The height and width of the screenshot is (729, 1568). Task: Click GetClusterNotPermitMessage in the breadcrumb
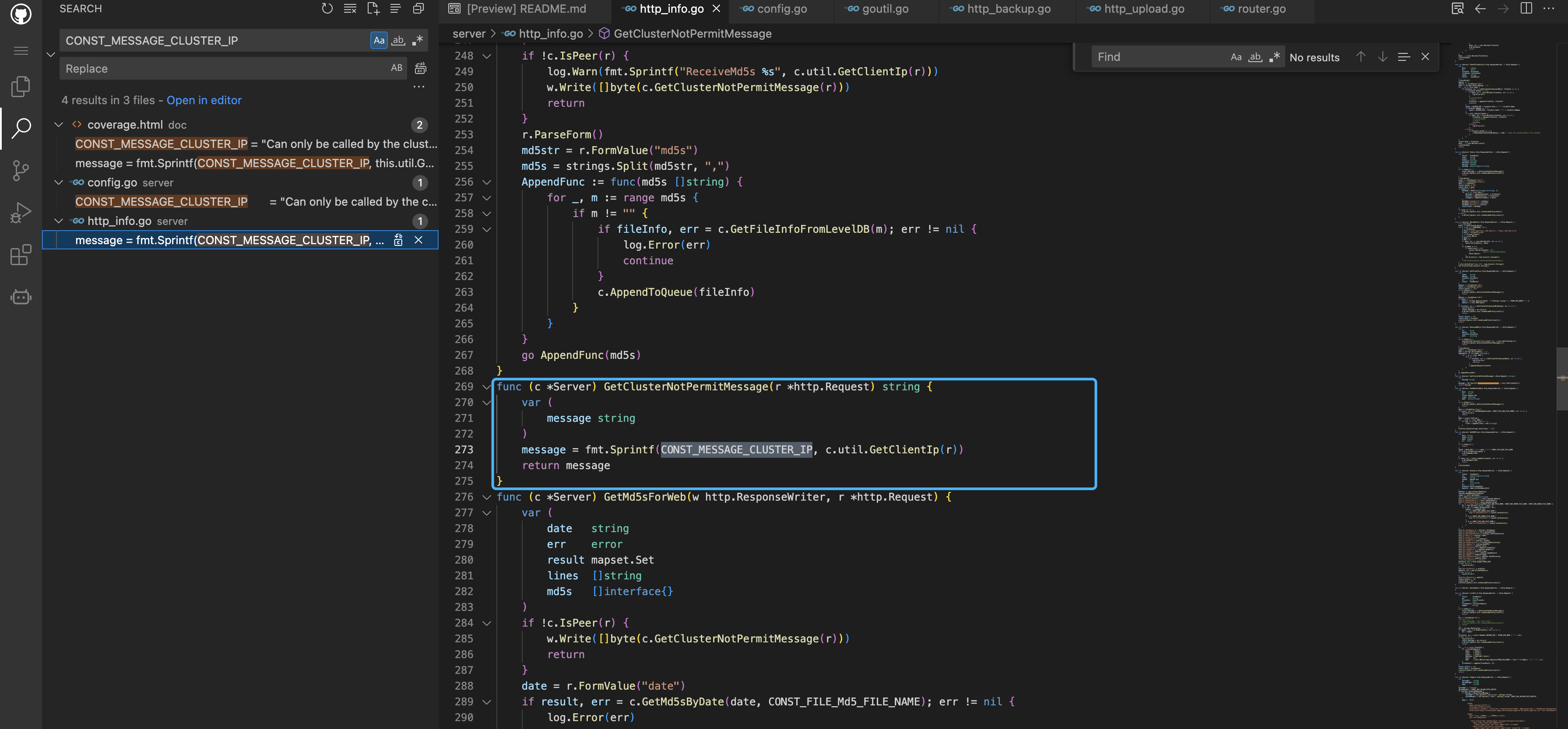[x=692, y=34]
